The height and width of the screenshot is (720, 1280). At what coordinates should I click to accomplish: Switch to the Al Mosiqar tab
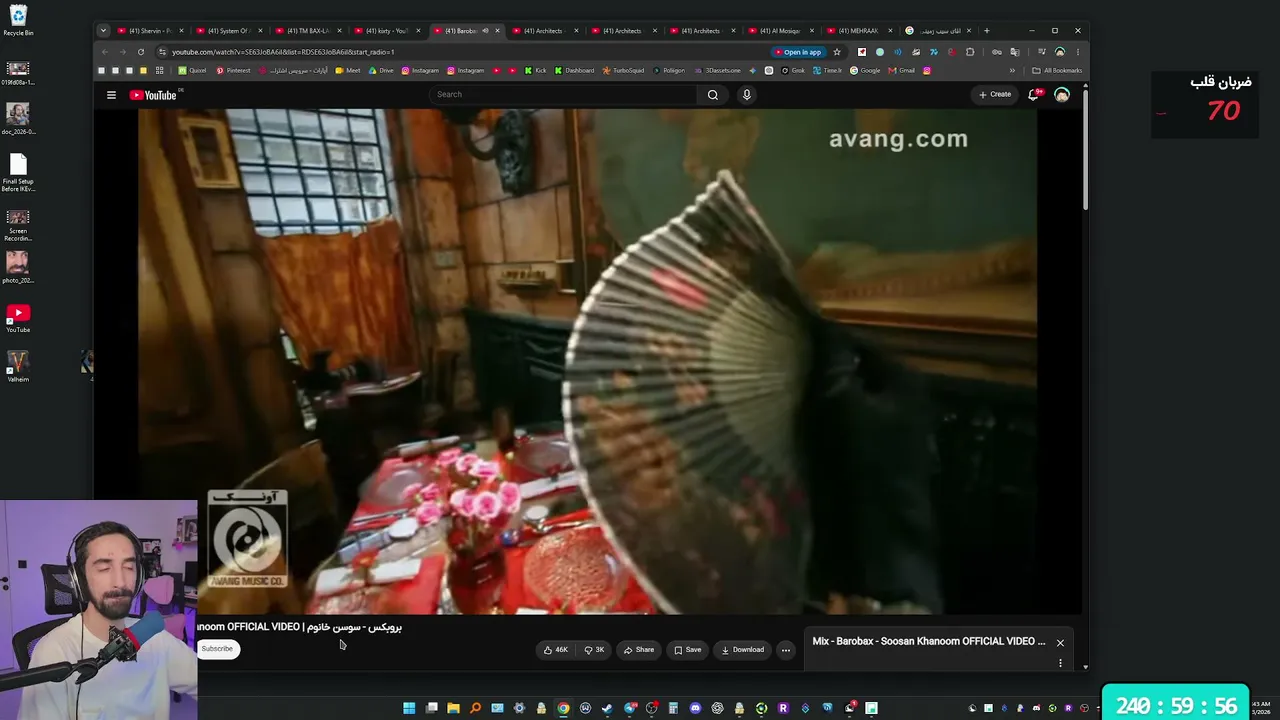[x=779, y=31]
